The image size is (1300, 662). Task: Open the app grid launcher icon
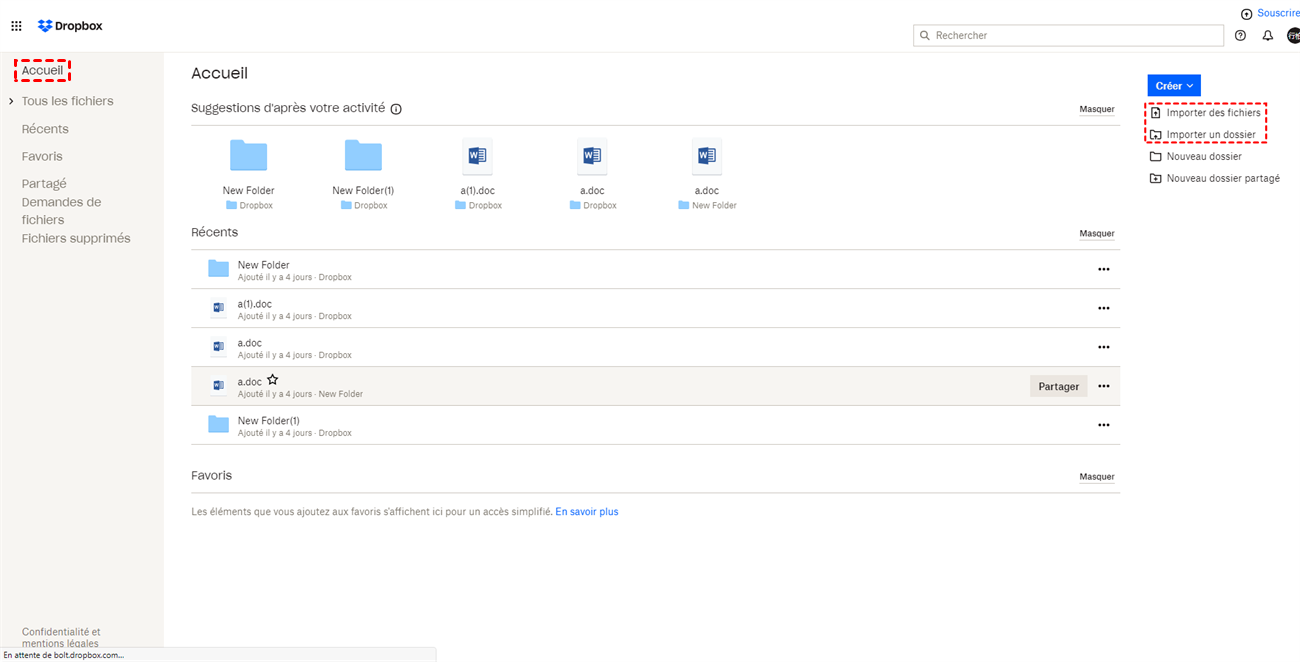(16, 26)
